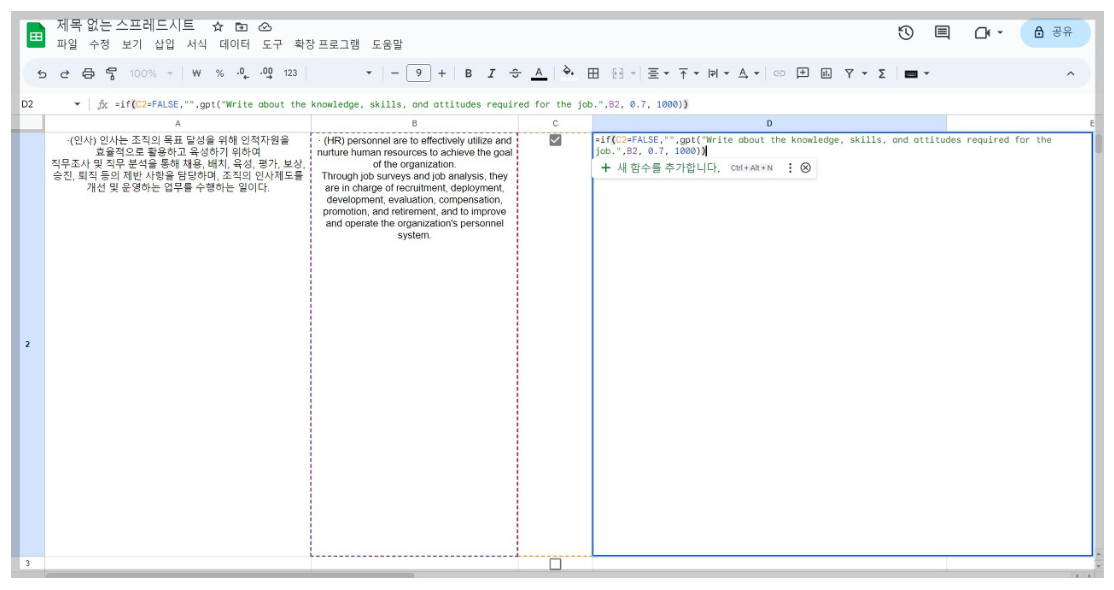1114x590 pixels.
Task: Open the comments panel icon
Action: (x=942, y=33)
